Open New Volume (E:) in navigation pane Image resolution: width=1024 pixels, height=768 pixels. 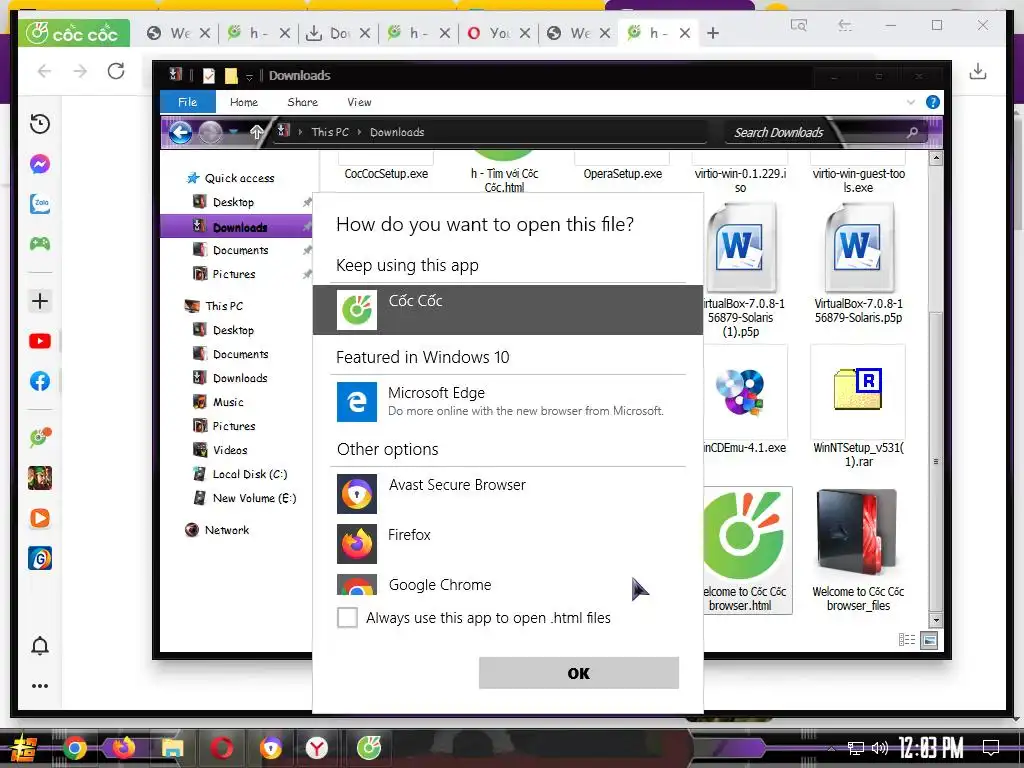coord(254,498)
